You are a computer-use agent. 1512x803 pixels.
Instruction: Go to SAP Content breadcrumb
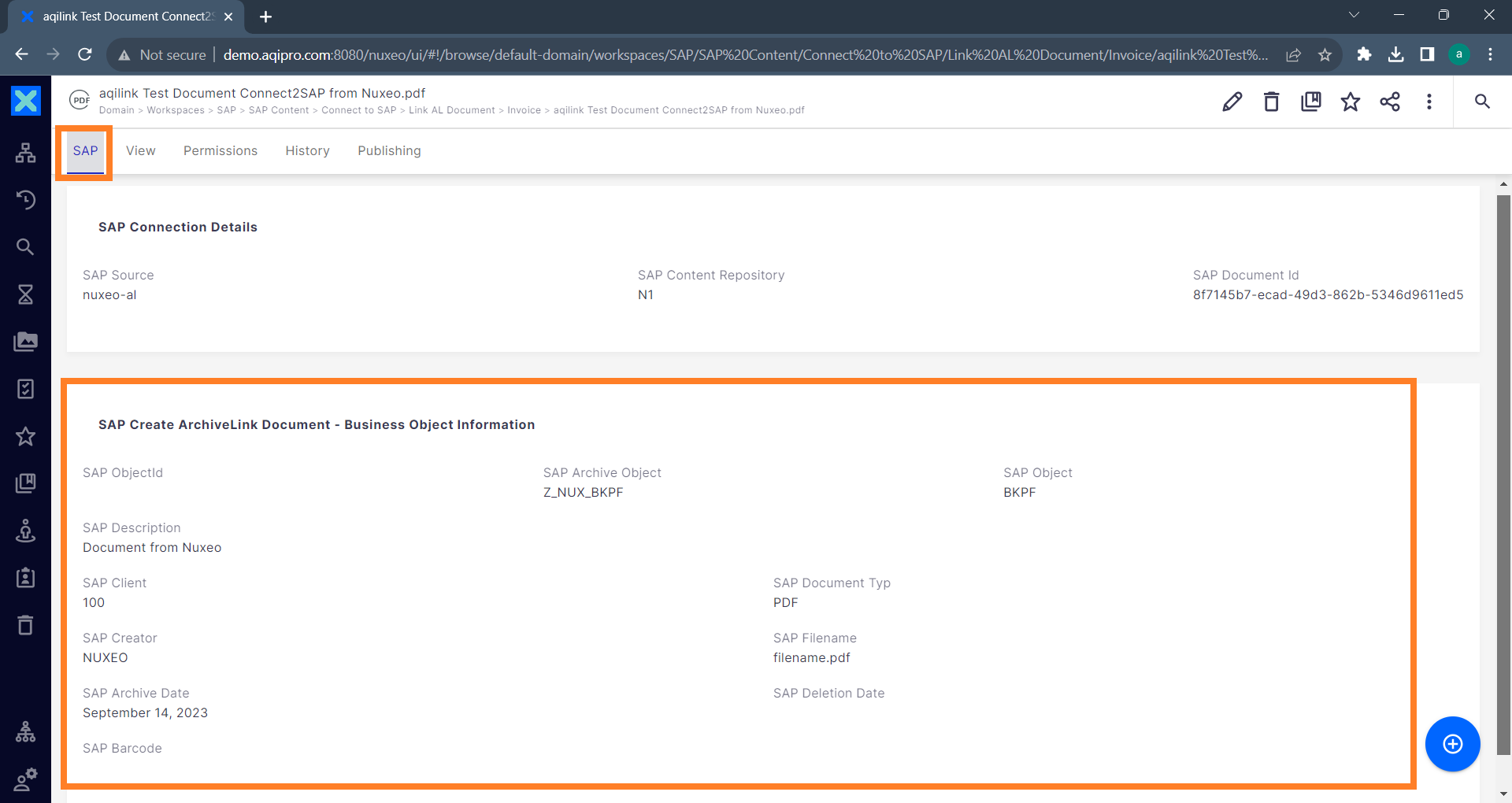pos(279,110)
